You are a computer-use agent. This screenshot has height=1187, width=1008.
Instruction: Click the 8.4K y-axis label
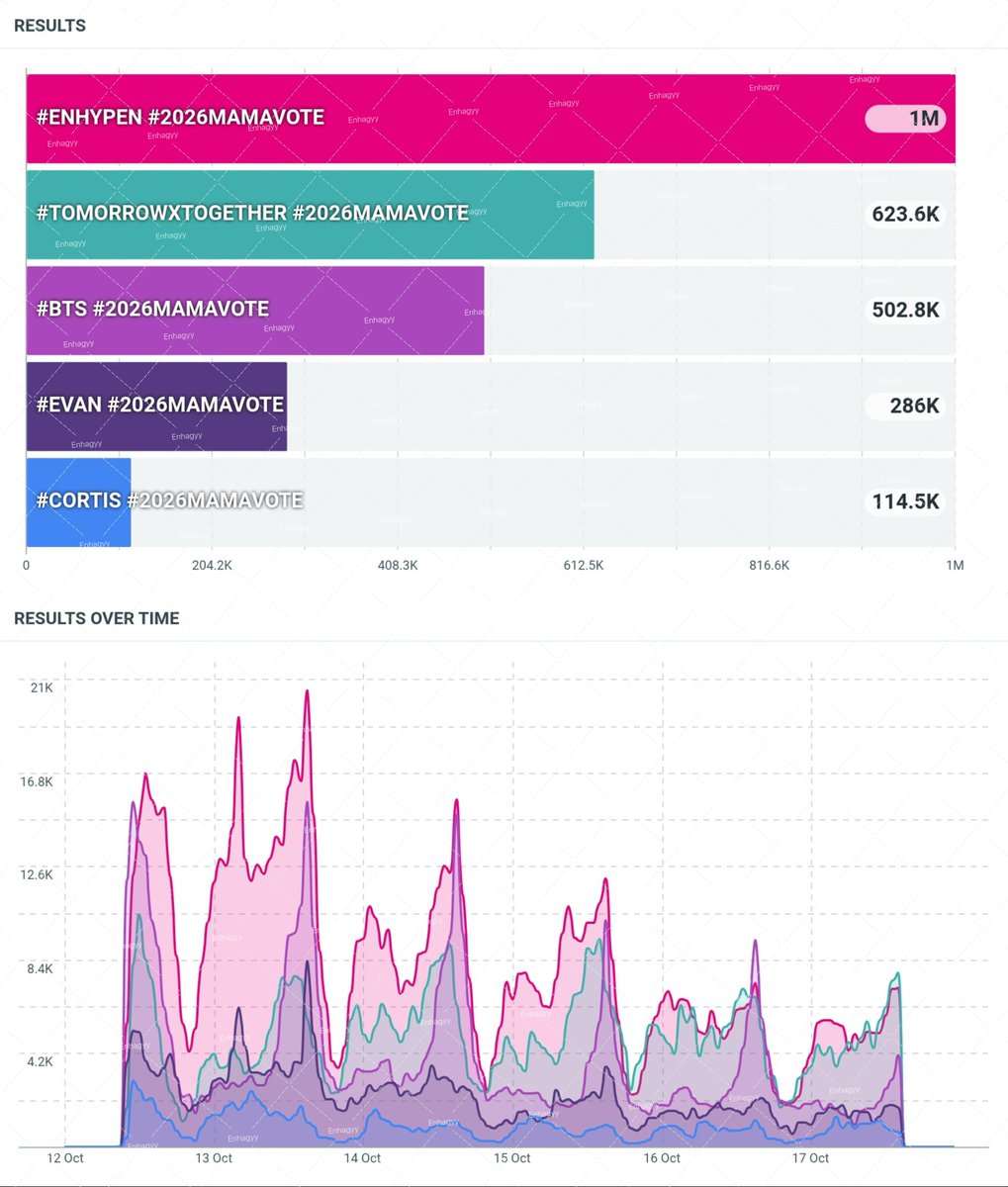tap(40, 968)
